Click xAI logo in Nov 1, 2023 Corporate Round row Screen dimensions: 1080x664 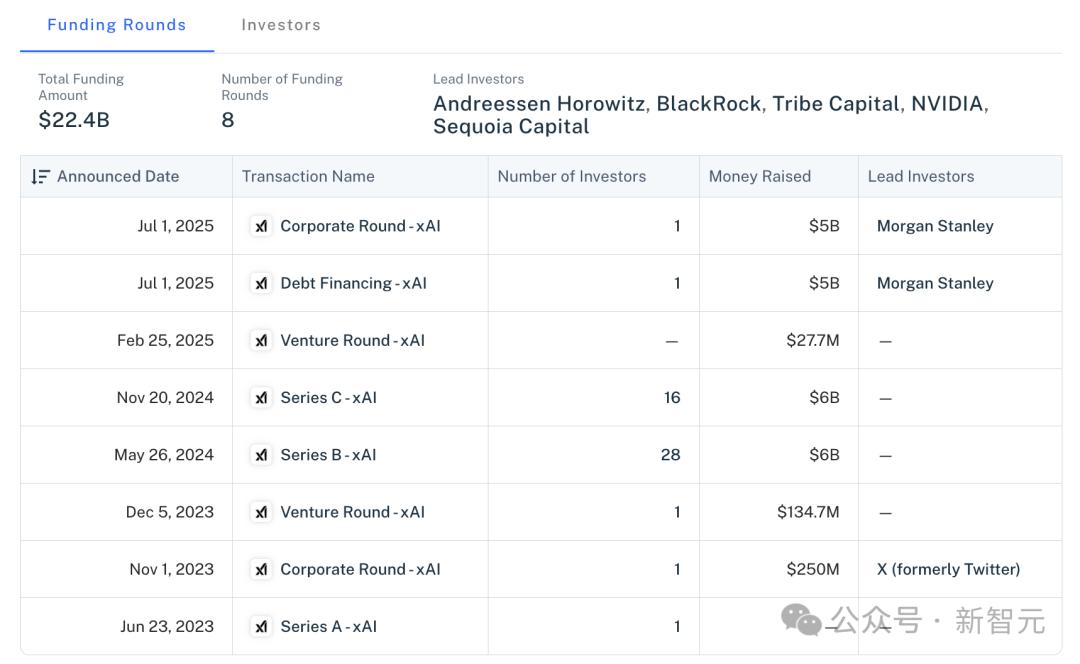pos(260,569)
